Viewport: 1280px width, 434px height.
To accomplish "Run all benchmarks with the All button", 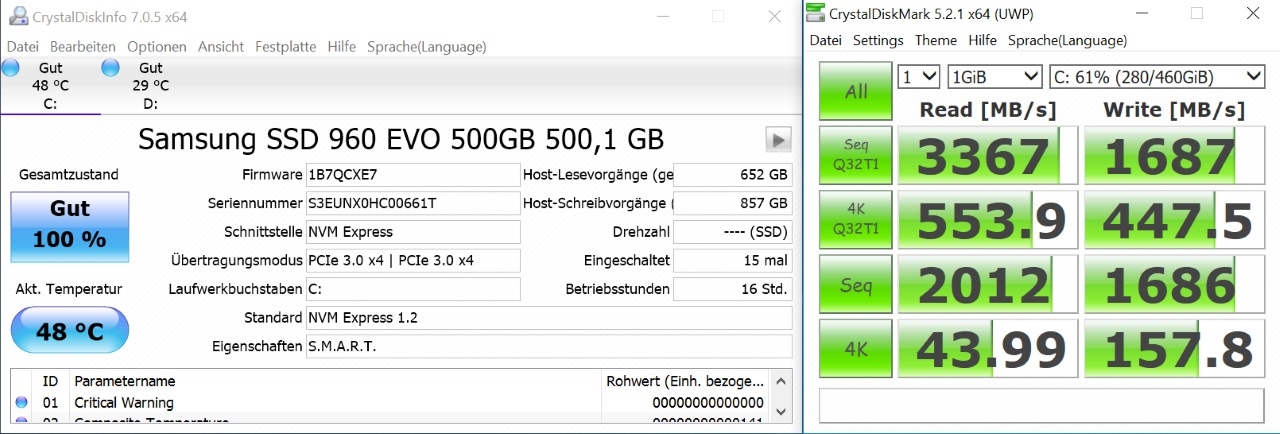I will (856, 92).
